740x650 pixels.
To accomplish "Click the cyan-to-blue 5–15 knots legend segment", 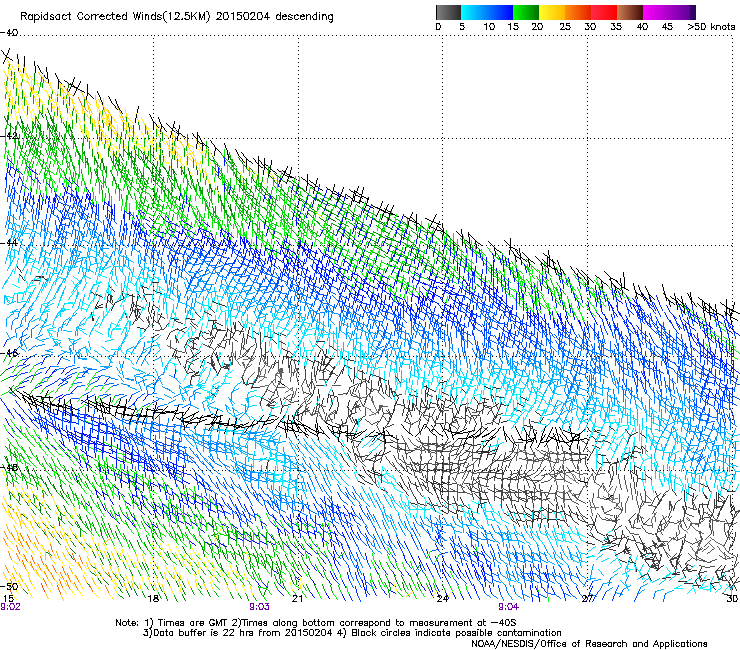I will [x=487, y=12].
